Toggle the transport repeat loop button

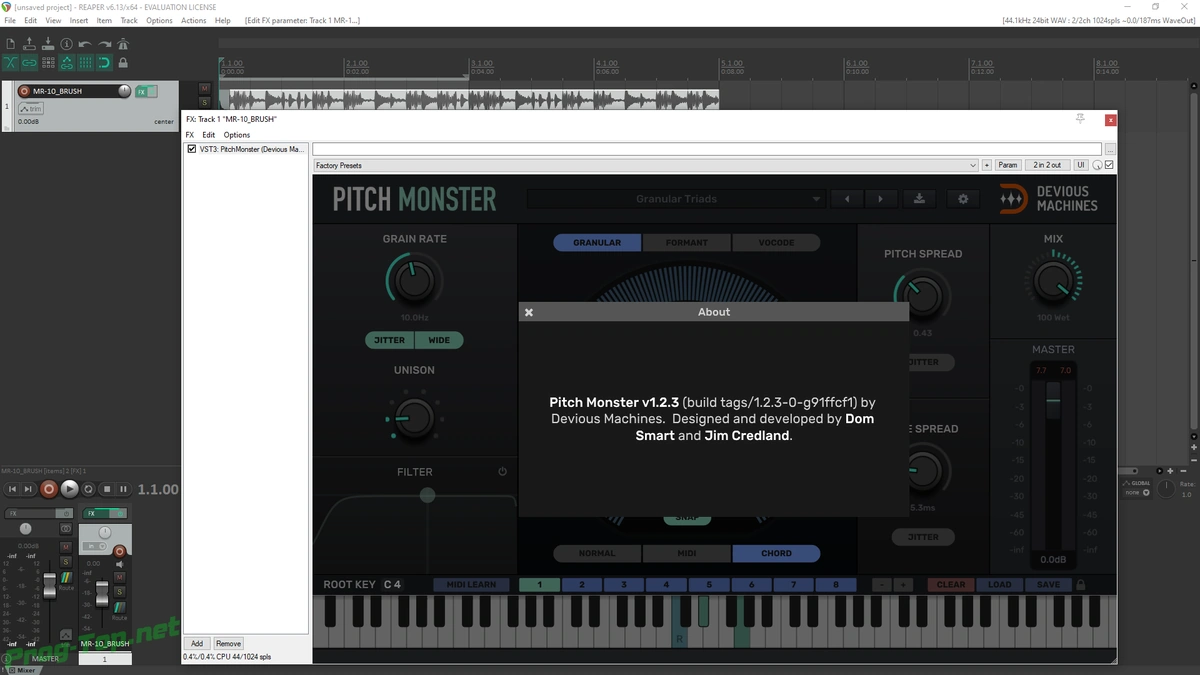[88, 489]
